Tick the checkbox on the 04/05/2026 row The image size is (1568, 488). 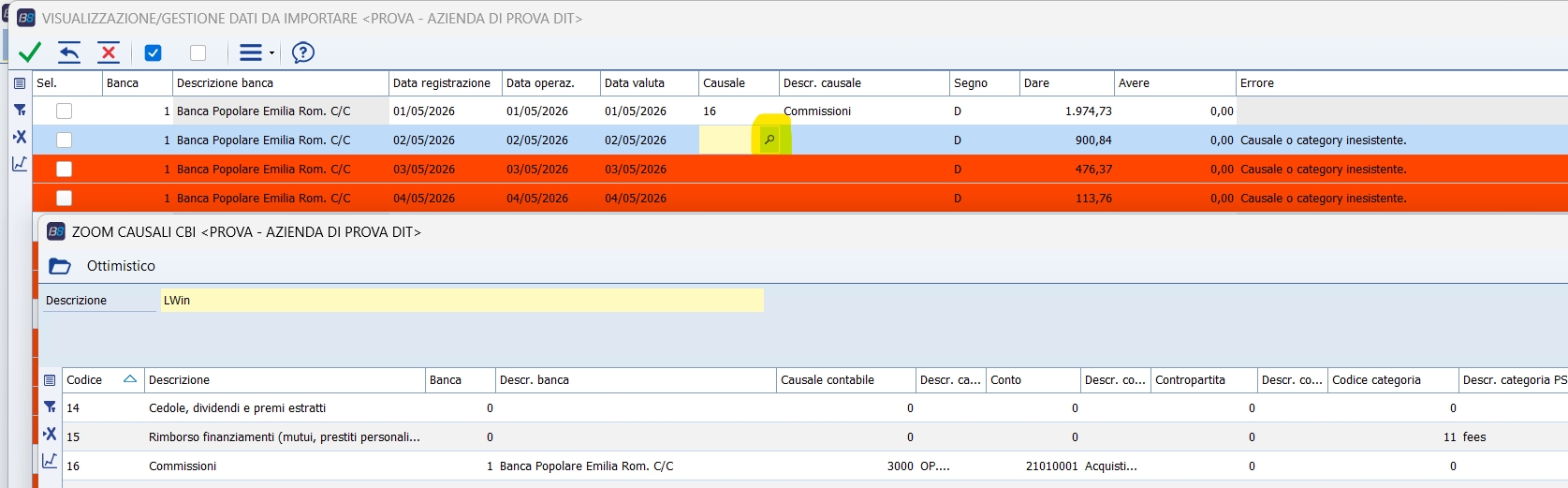pos(64,198)
